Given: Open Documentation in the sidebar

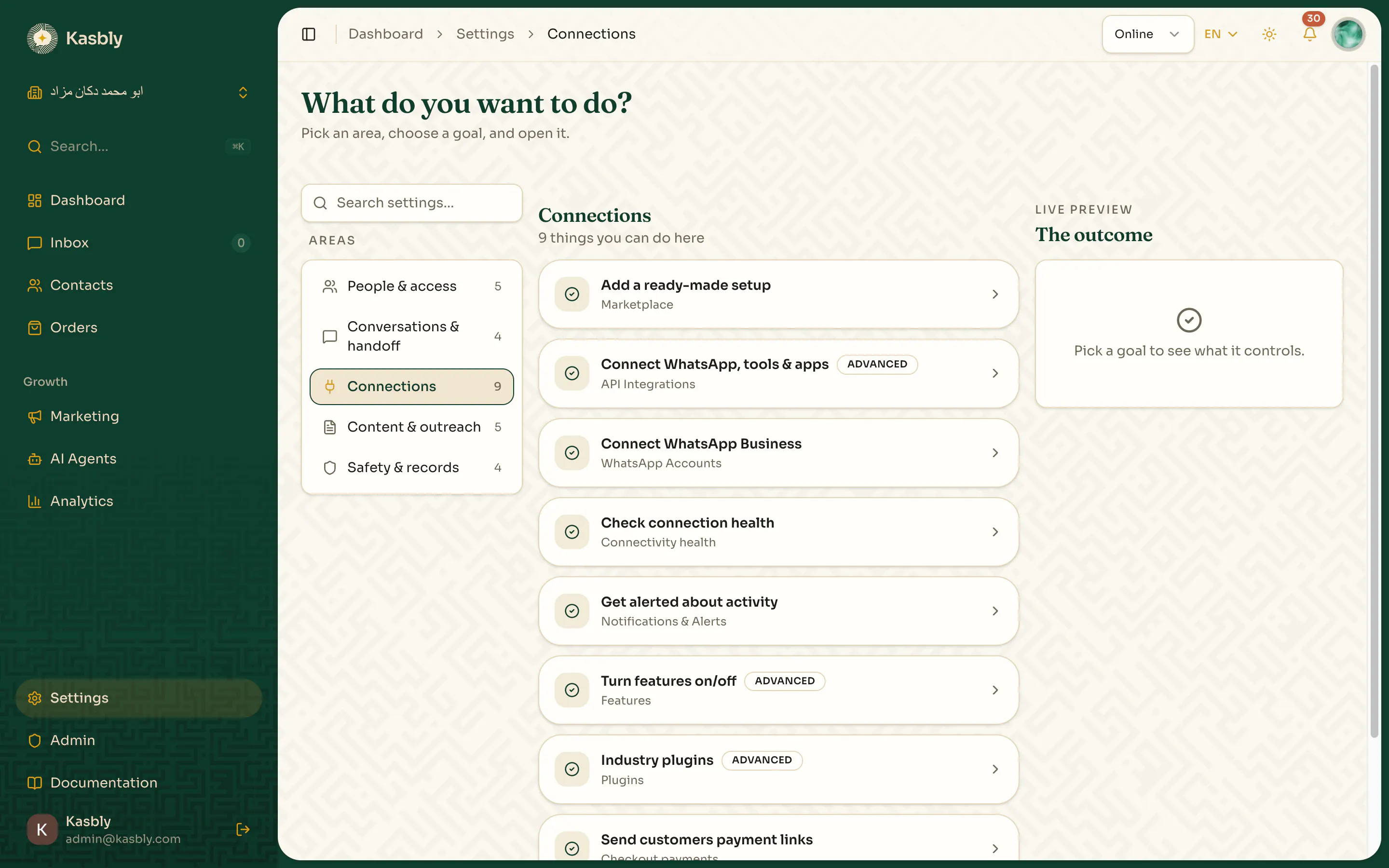Looking at the screenshot, I should pos(138,783).
